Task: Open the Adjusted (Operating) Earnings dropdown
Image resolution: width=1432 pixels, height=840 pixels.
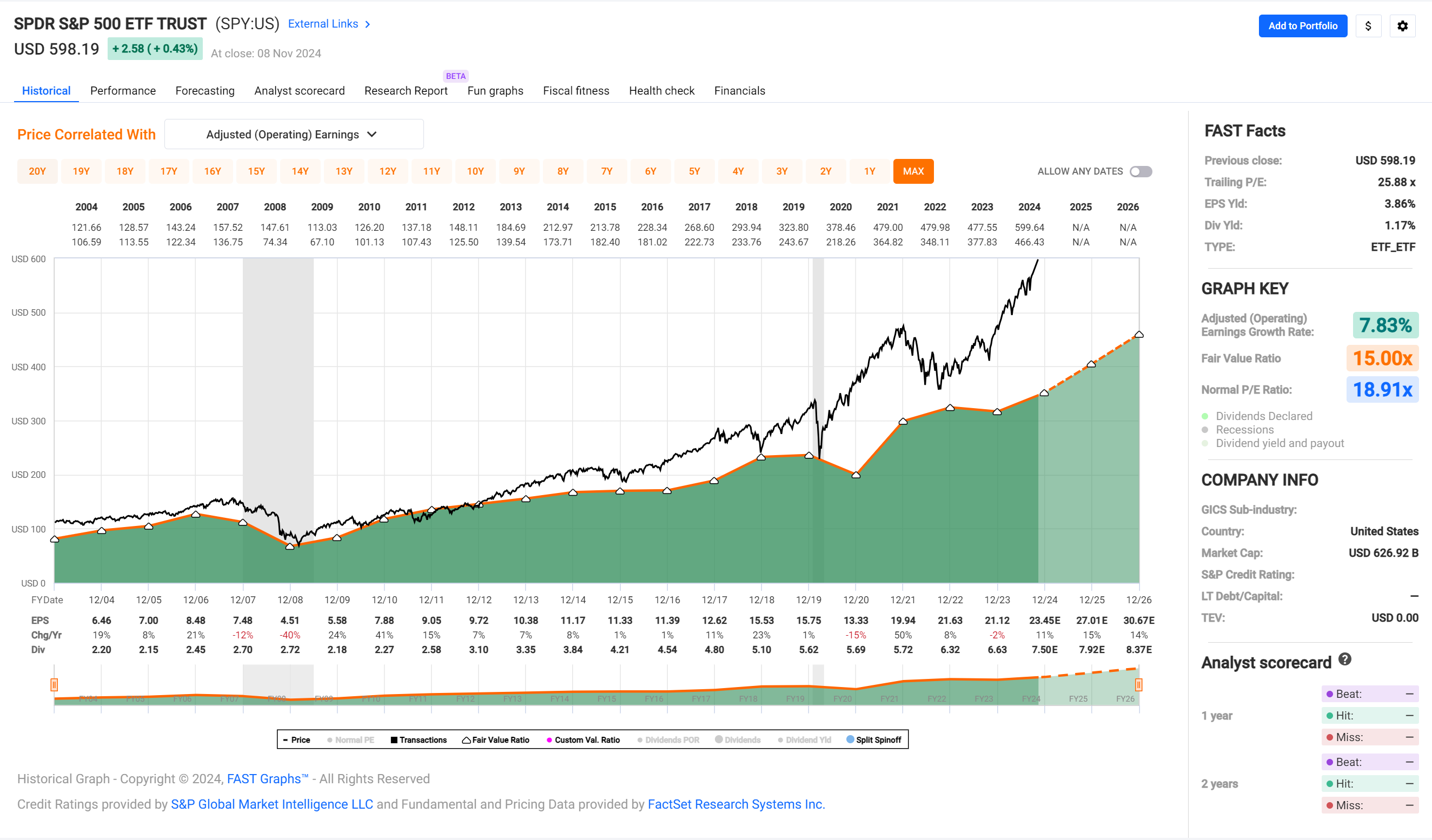Action: tap(294, 134)
